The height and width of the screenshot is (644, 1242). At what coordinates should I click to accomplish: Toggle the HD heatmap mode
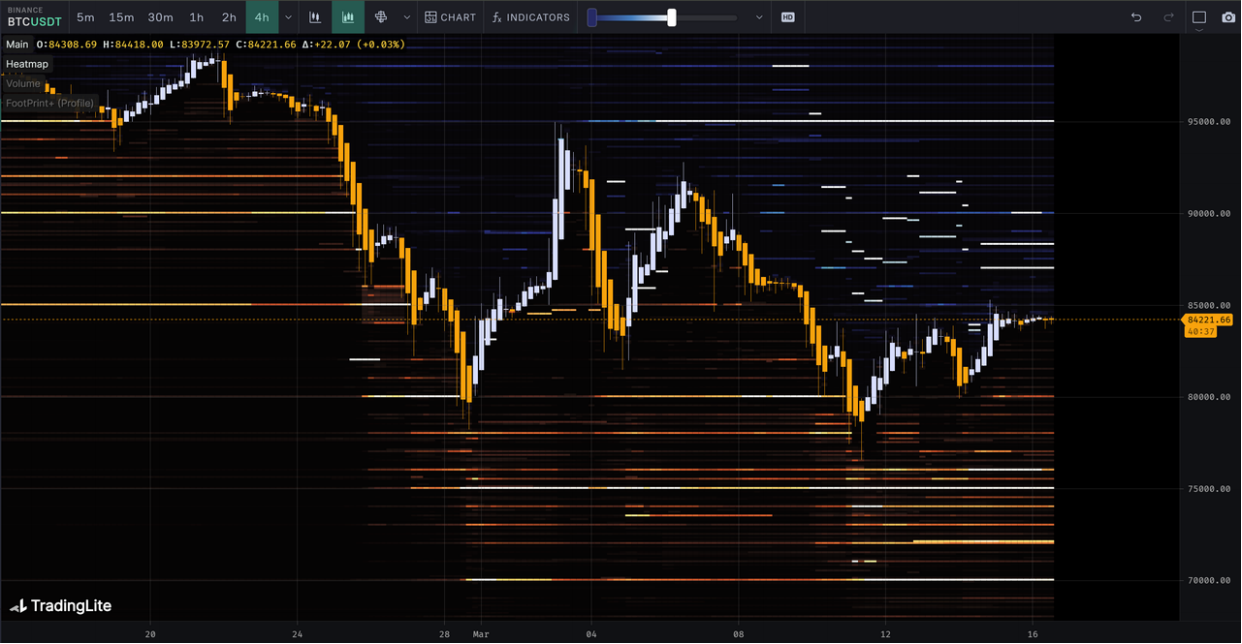click(x=788, y=17)
